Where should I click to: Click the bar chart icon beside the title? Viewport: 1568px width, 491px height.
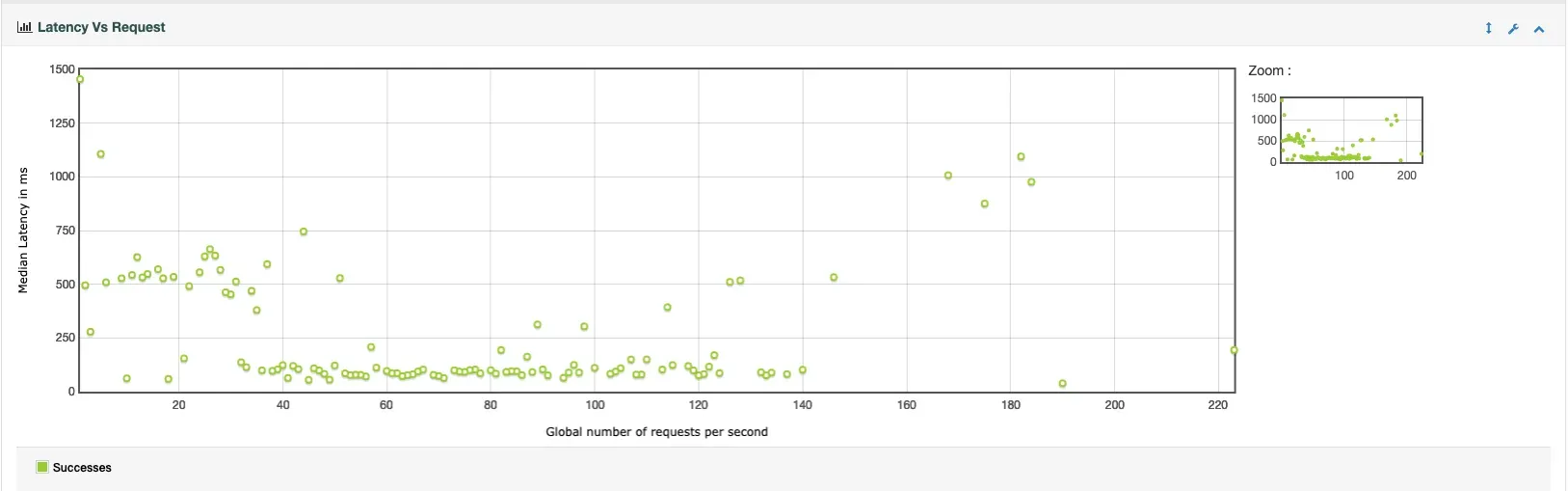tap(24, 27)
